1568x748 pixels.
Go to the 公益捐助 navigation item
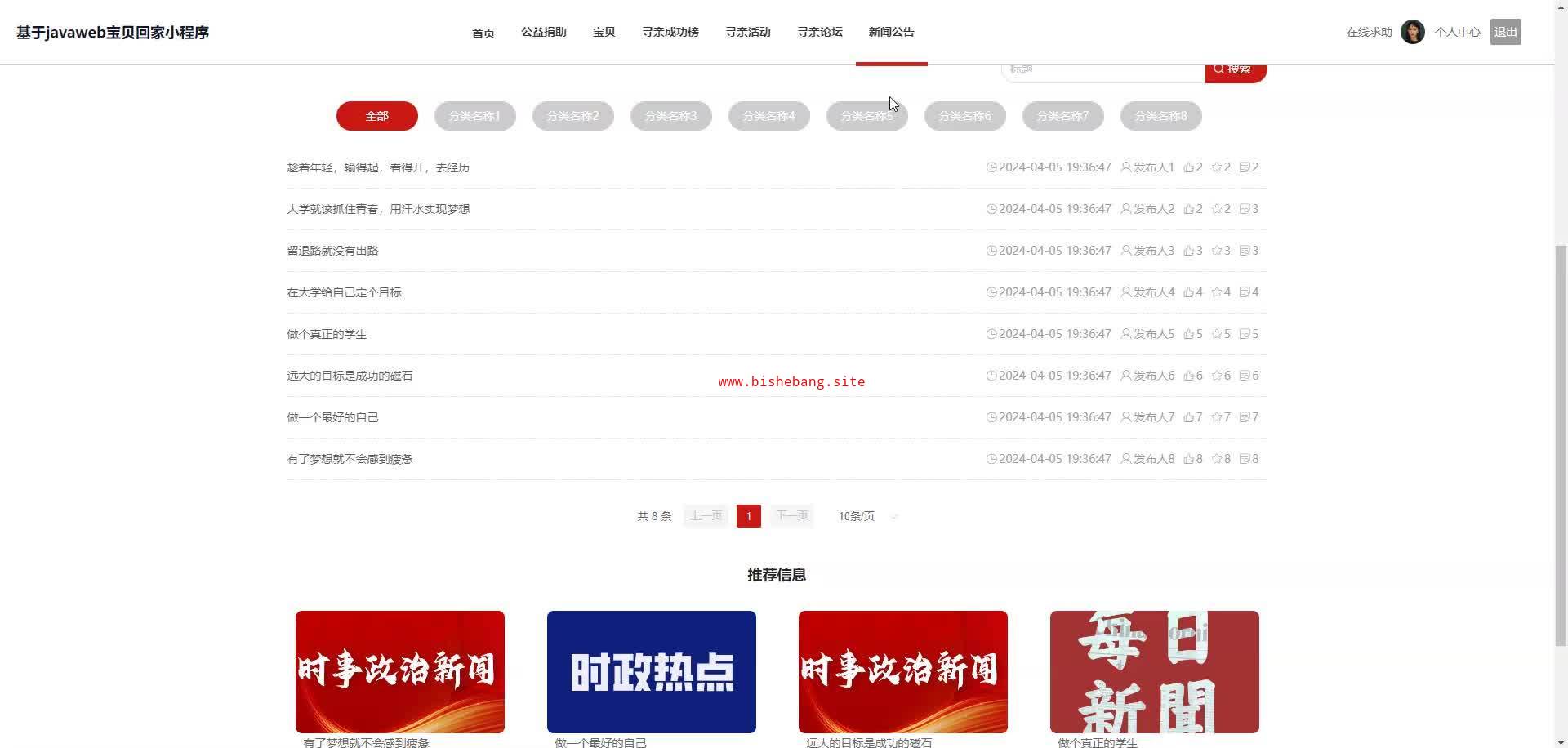coord(544,32)
